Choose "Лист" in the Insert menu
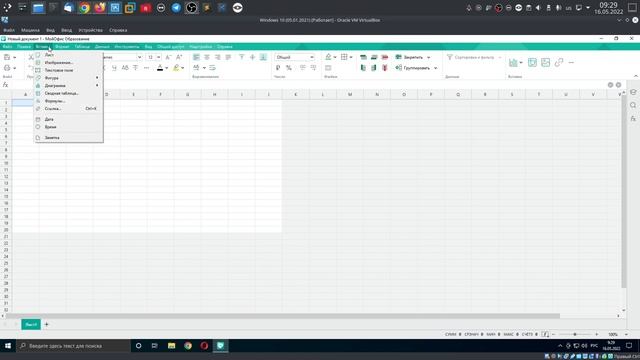Screen dimensions: 640x360 tap(49, 55)
